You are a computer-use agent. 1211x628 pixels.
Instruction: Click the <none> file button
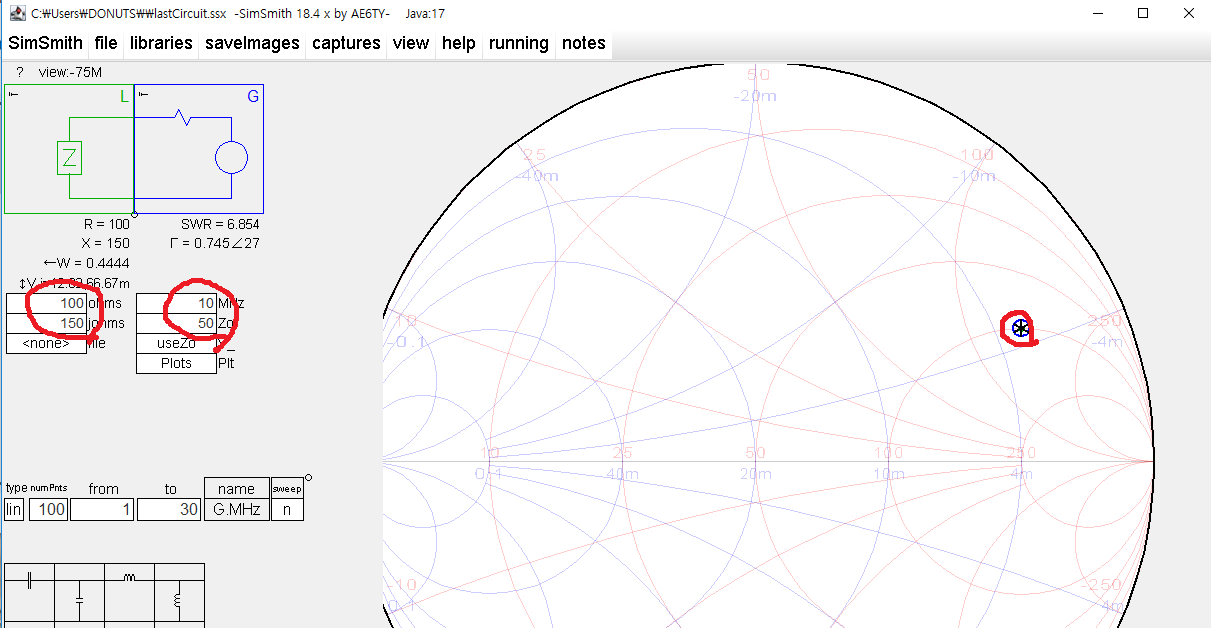tap(47, 343)
